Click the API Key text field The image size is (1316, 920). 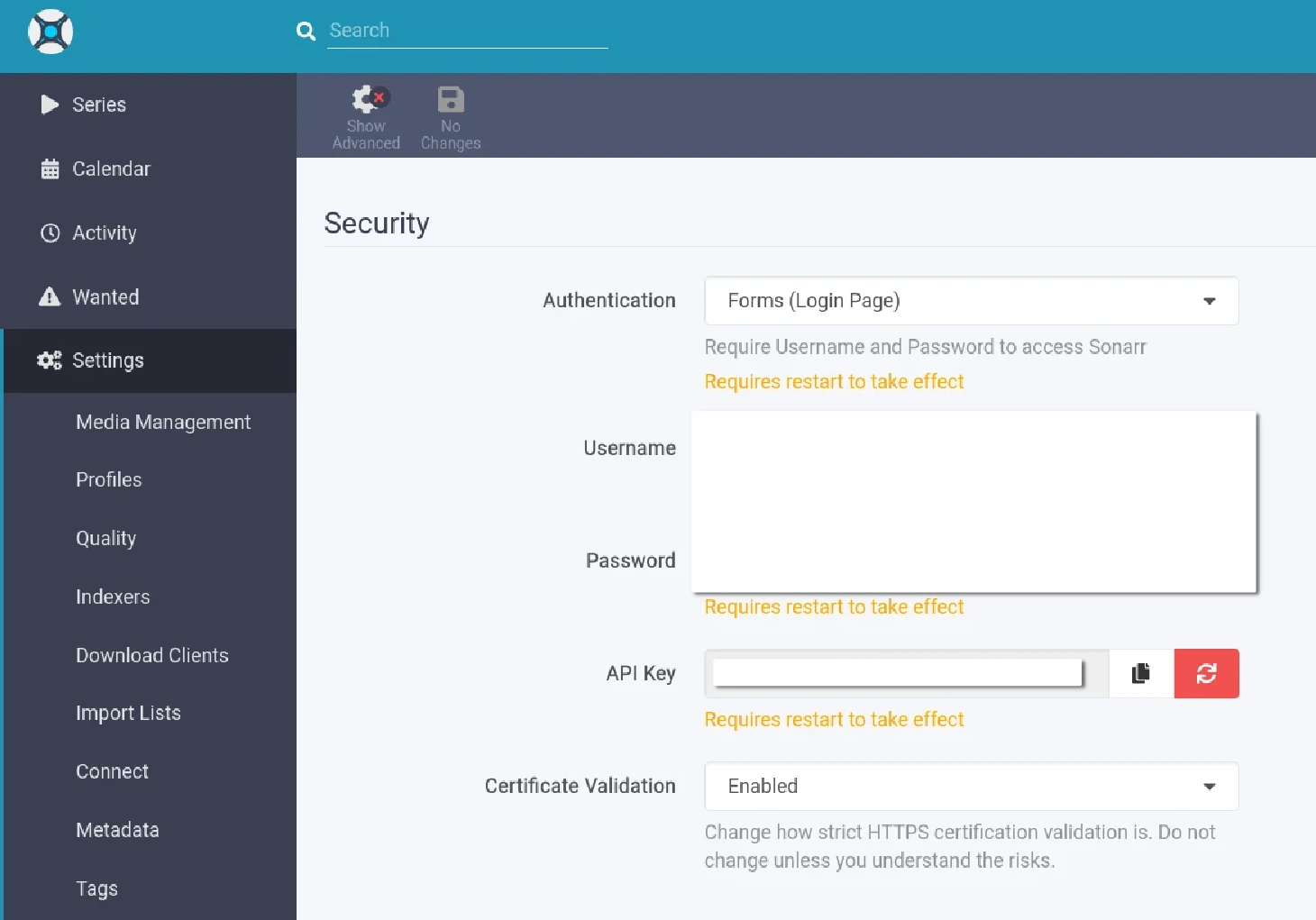(x=897, y=673)
